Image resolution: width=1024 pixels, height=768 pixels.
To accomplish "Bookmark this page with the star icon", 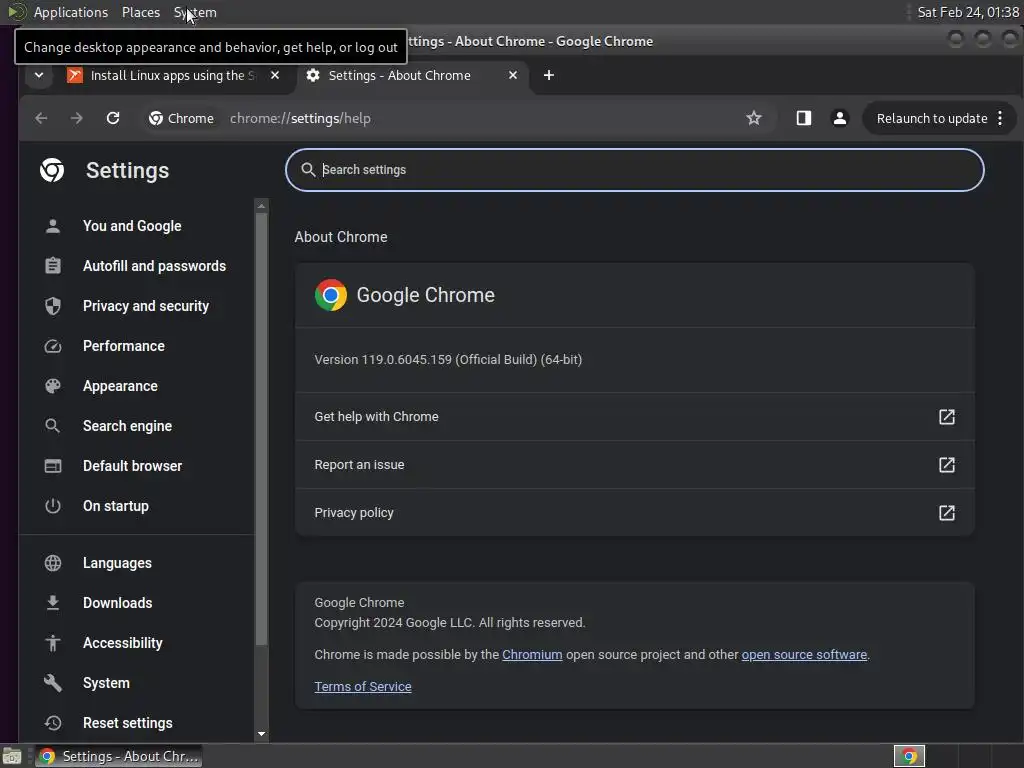I will click(754, 118).
